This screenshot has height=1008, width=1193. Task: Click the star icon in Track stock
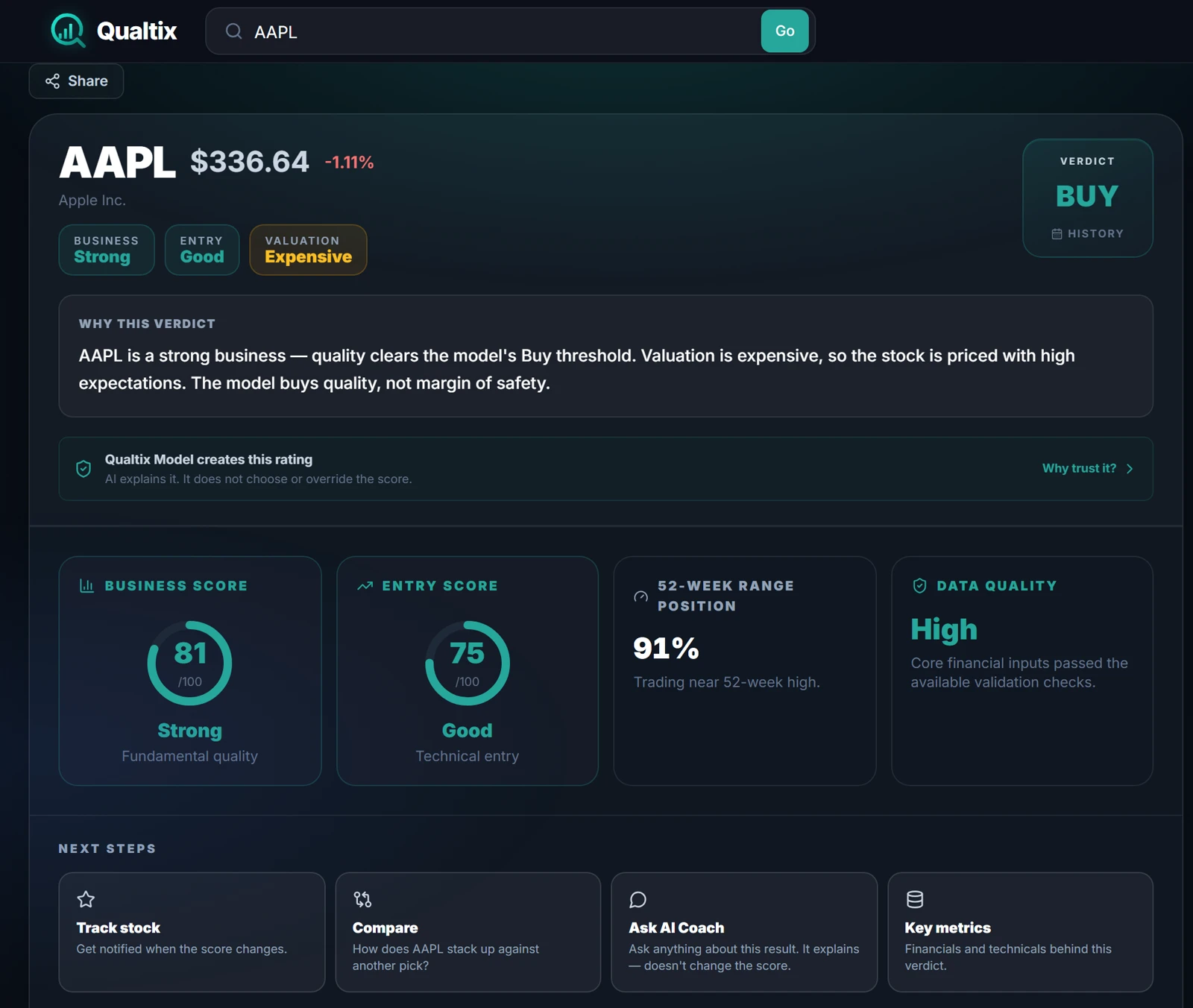tap(86, 899)
